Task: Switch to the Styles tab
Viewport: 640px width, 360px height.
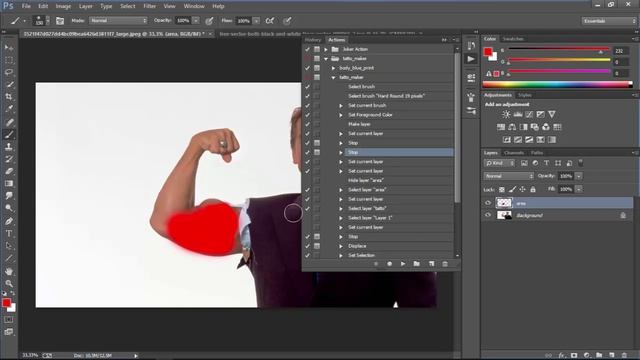Action: click(x=524, y=95)
